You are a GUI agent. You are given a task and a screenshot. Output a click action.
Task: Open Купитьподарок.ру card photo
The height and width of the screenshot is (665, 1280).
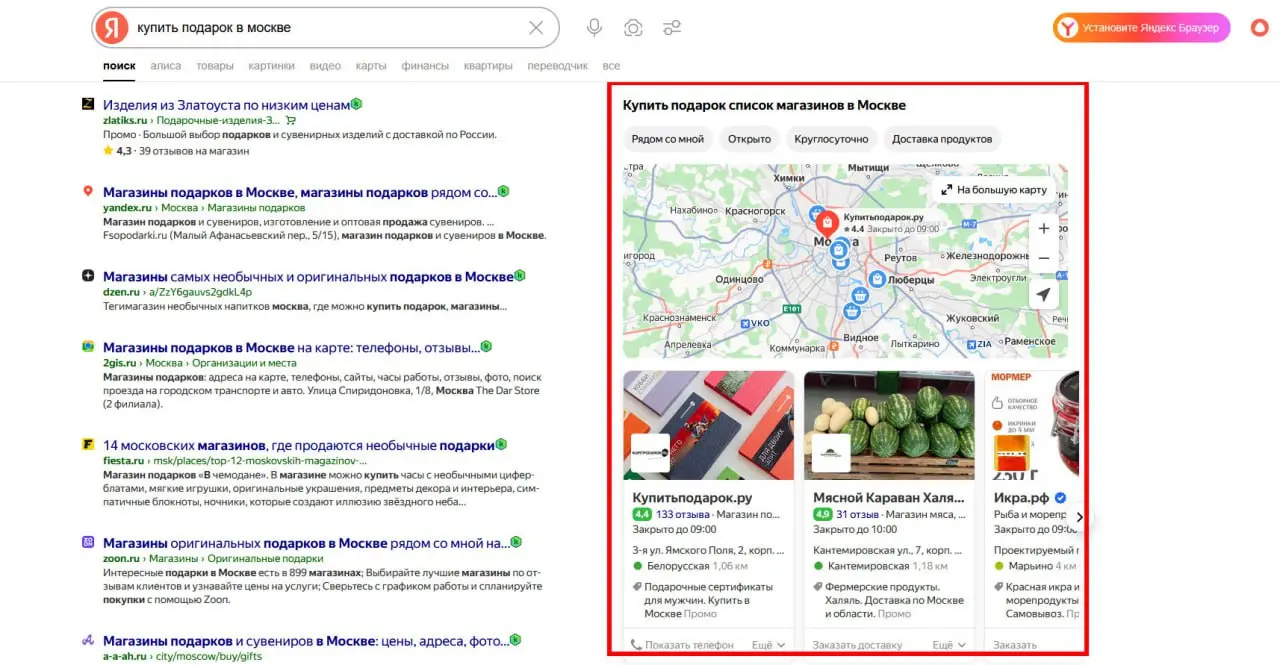point(709,425)
